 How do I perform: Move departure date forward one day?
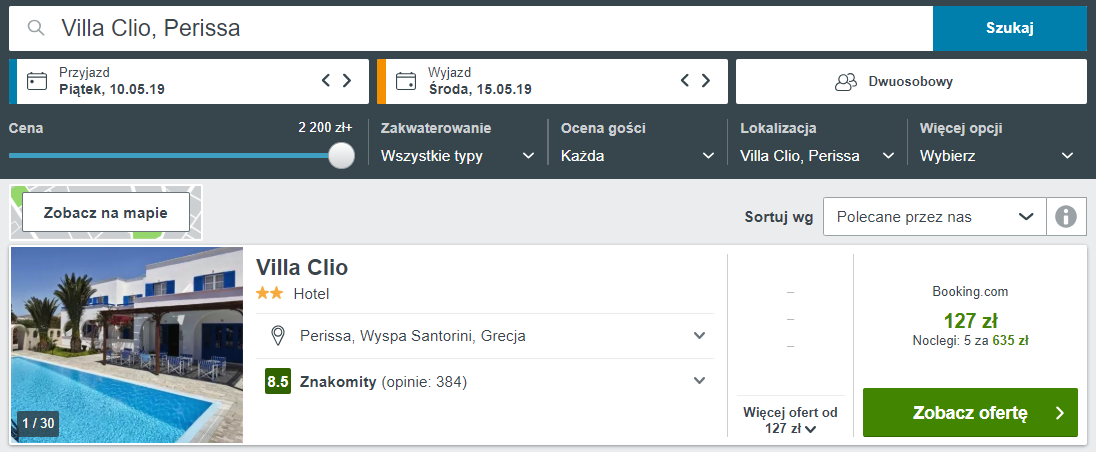706,80
